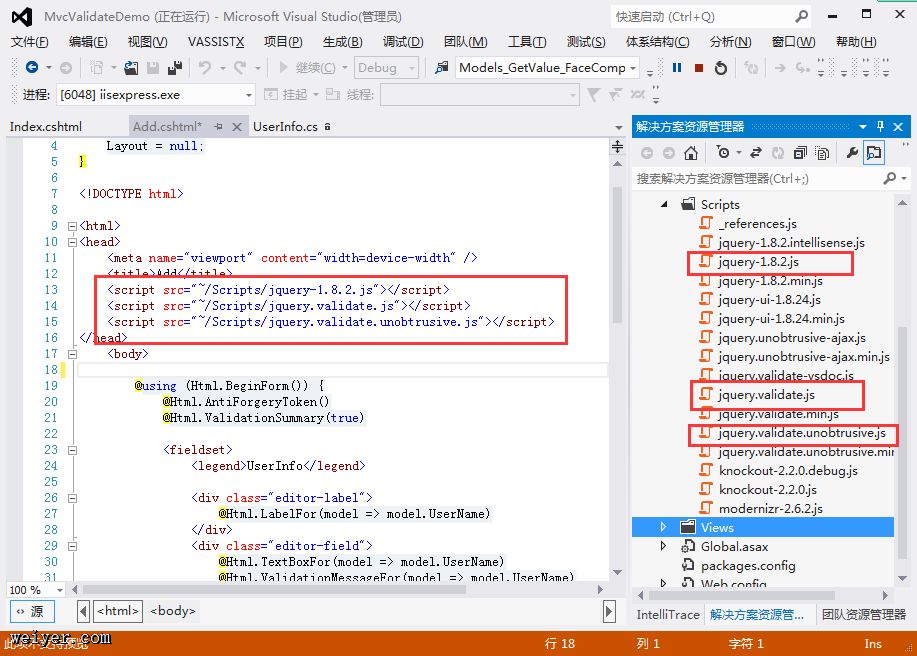Select the <body> breadcrumb element

tap(173, 611)
